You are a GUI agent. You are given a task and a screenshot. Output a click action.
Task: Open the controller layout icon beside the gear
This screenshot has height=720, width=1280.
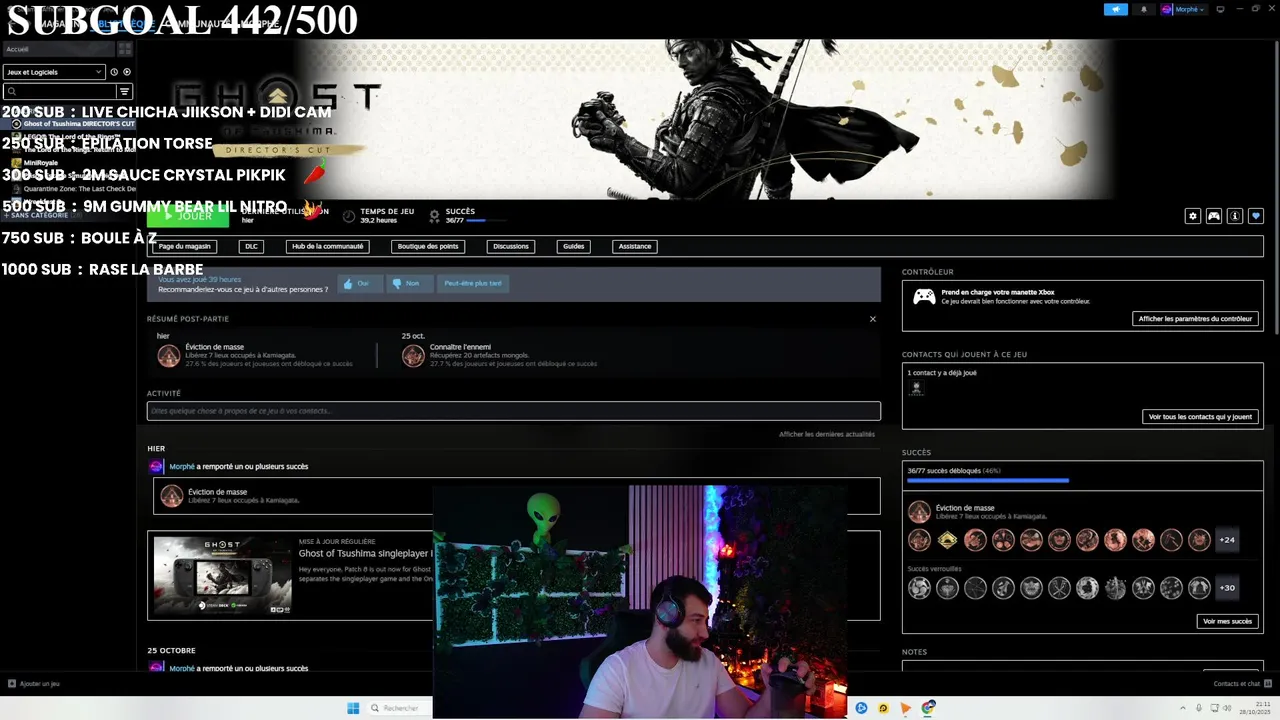click(x=1214, y=216)
